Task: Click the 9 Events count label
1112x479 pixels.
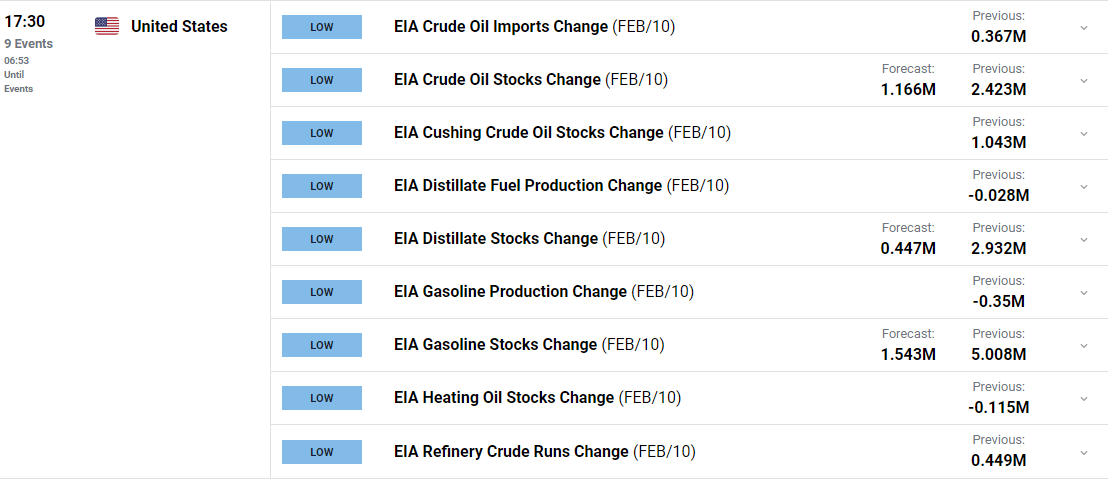Action: pyautogui.click(x=28, y=44)
